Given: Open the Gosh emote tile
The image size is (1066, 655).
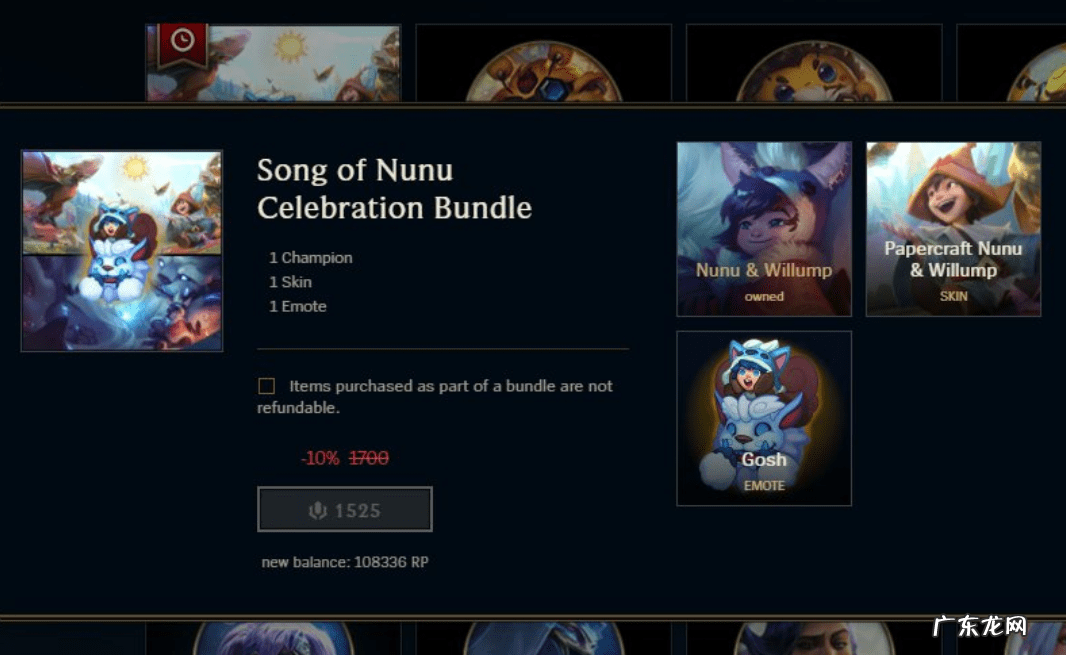Looking at the screenshot, I should tap(764, 418).
